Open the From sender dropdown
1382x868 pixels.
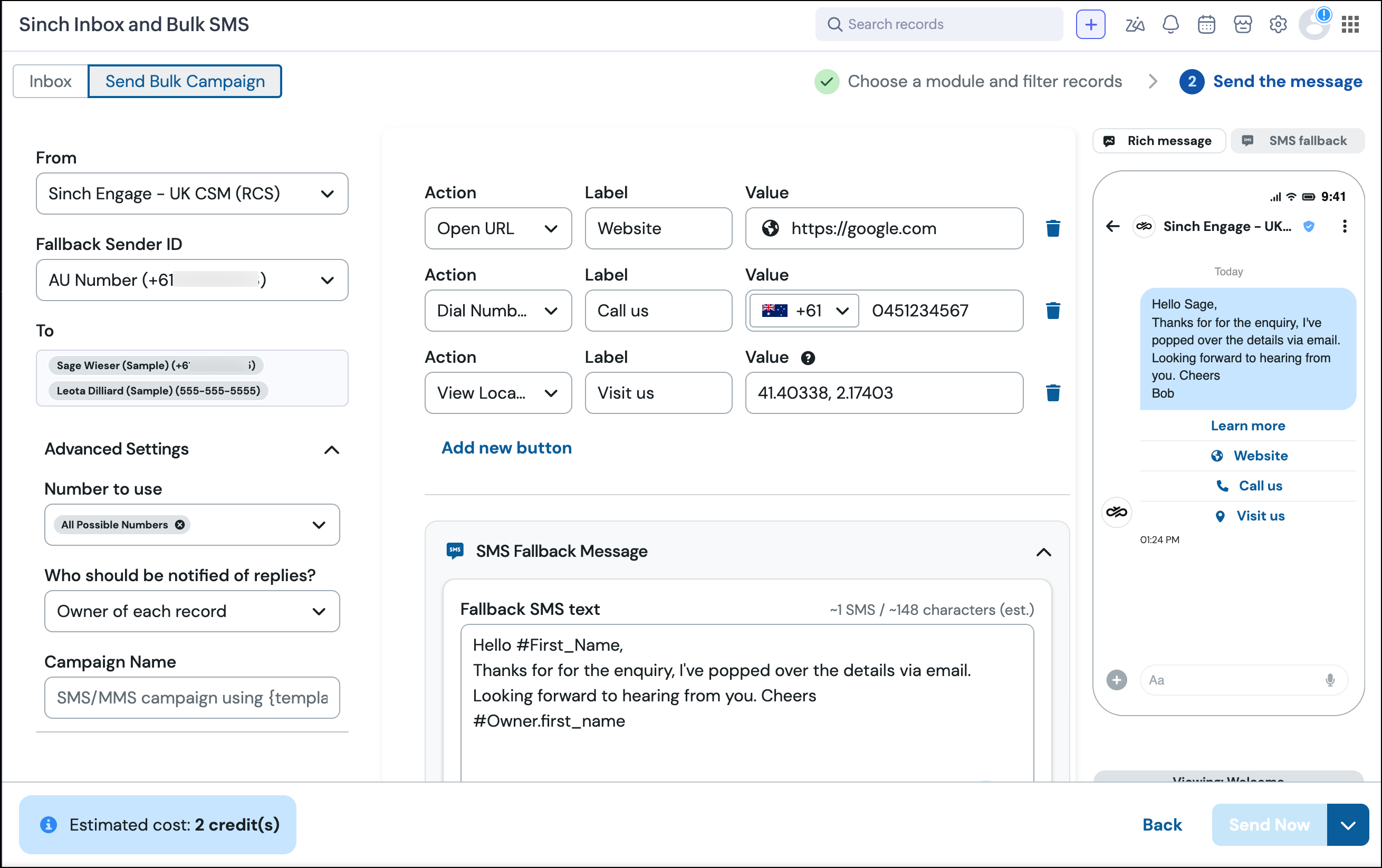191,194
